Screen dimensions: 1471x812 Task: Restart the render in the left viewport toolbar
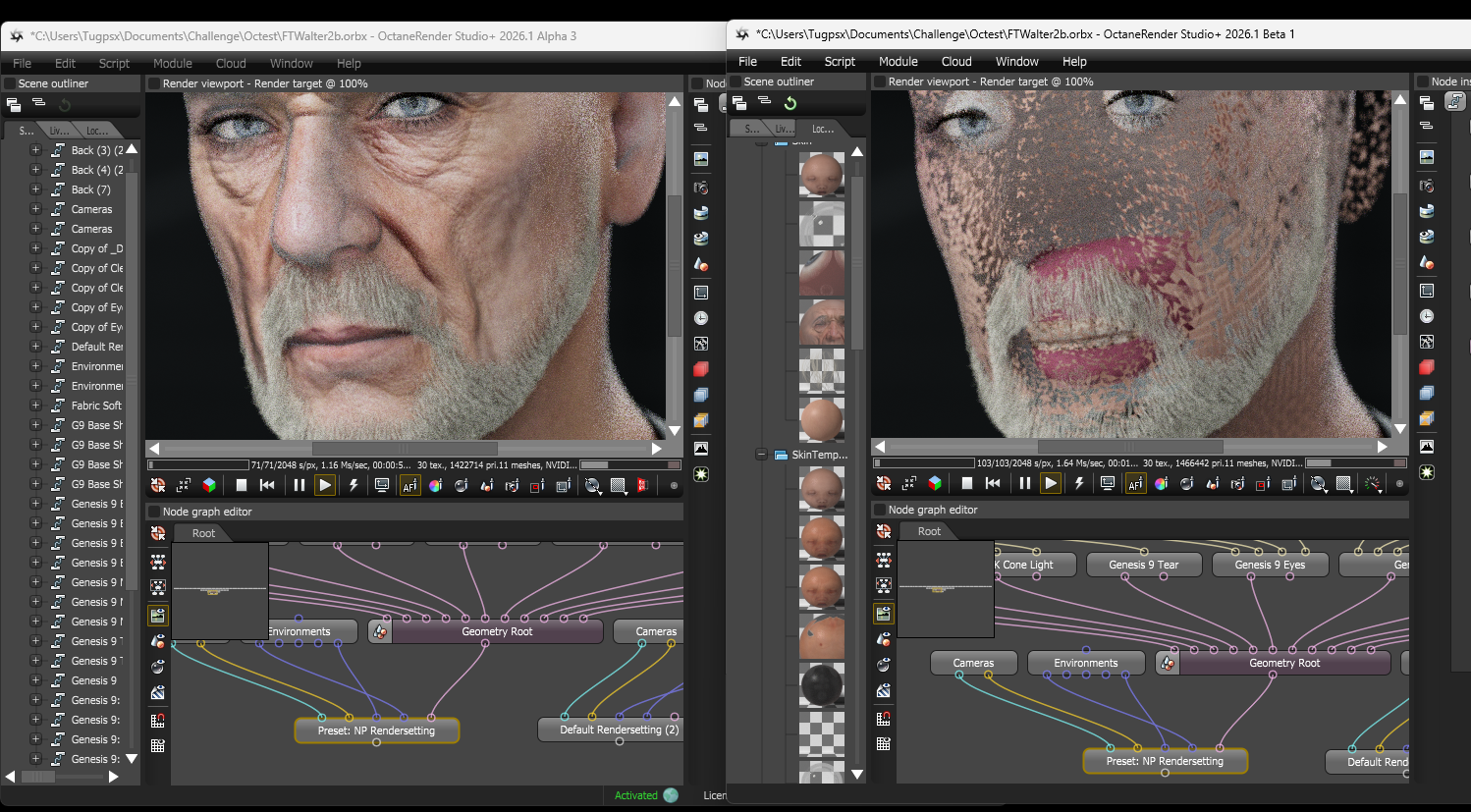tap(267, 485)
